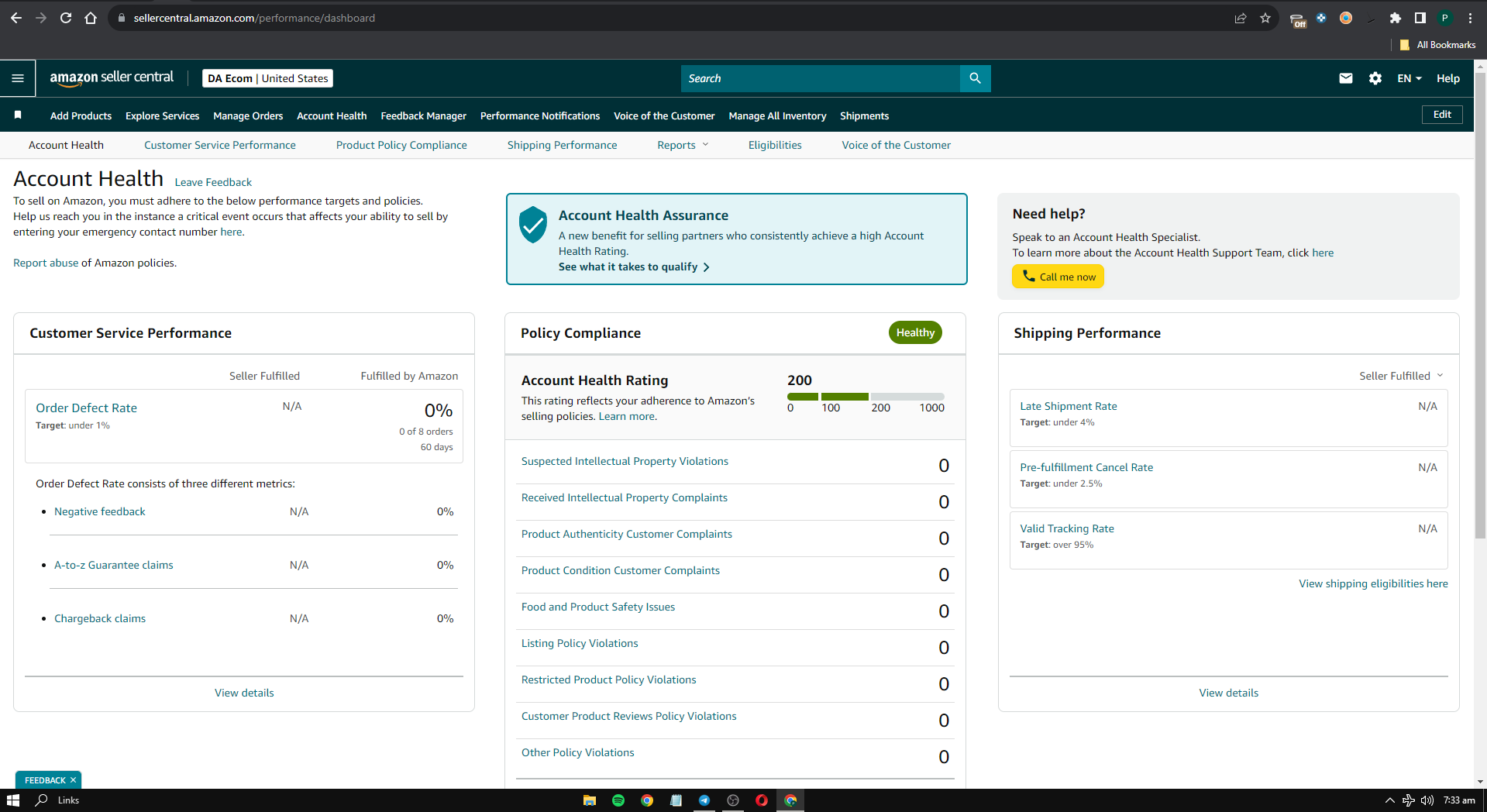Open File Explorer from the taskbar
Image resolution: width=1487 pixels, height=812 pixels.
click(590, 800)
